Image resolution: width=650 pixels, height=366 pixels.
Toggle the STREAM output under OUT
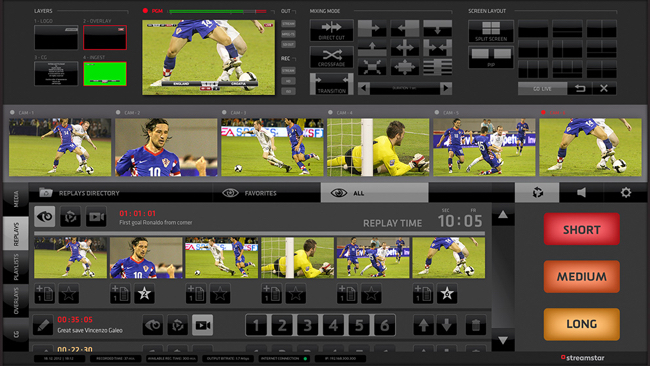click(x=289, y=24)
